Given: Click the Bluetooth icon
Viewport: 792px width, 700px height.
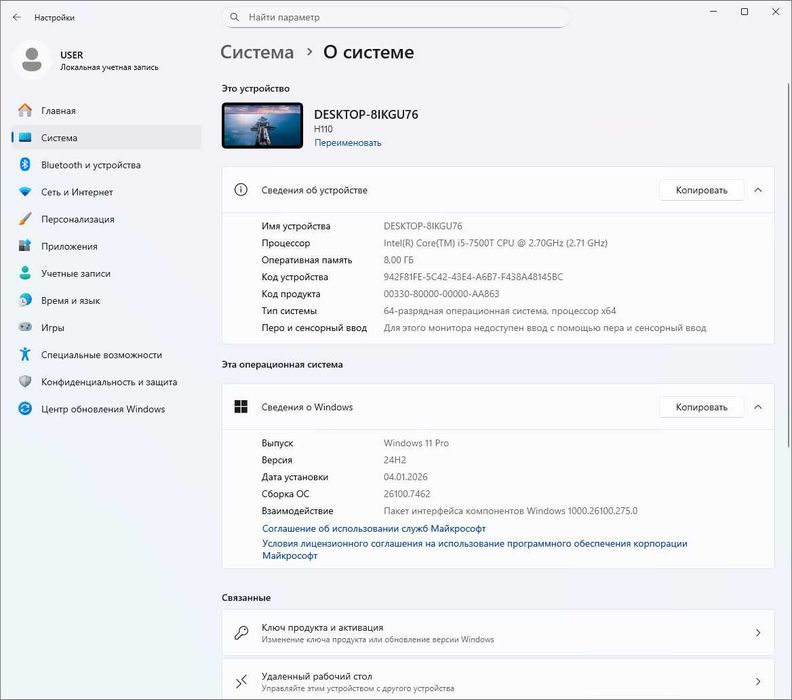Looking at the screenshot, I should click(x=25, y=165).
